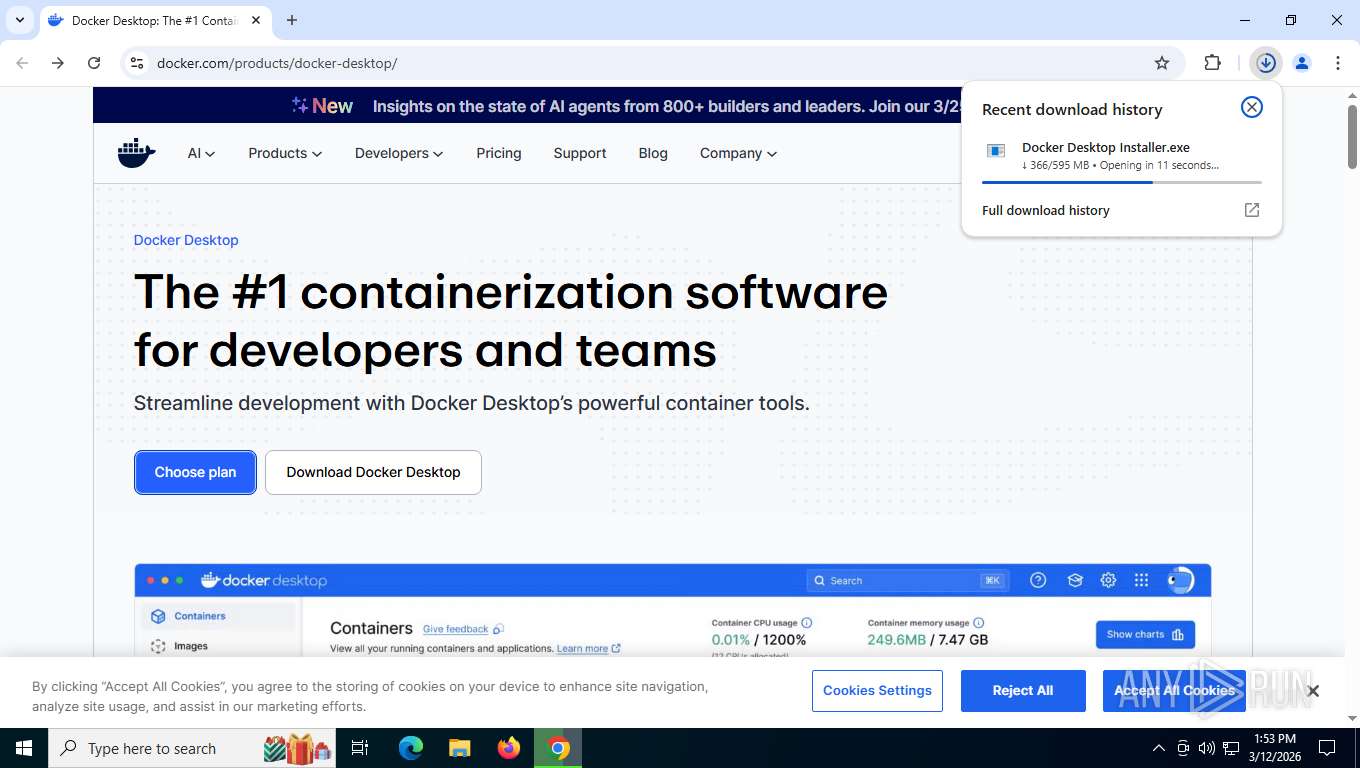1360x768 pixels.
Task: Click Reject All cookies
Action: pos(1022,690)
